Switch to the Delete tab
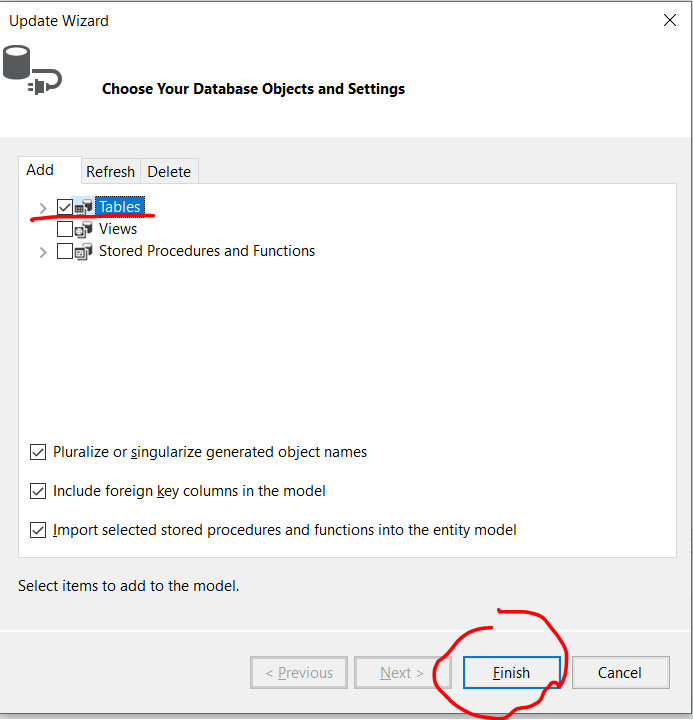This screenshot has width=693, height=720. coord(169,171)
